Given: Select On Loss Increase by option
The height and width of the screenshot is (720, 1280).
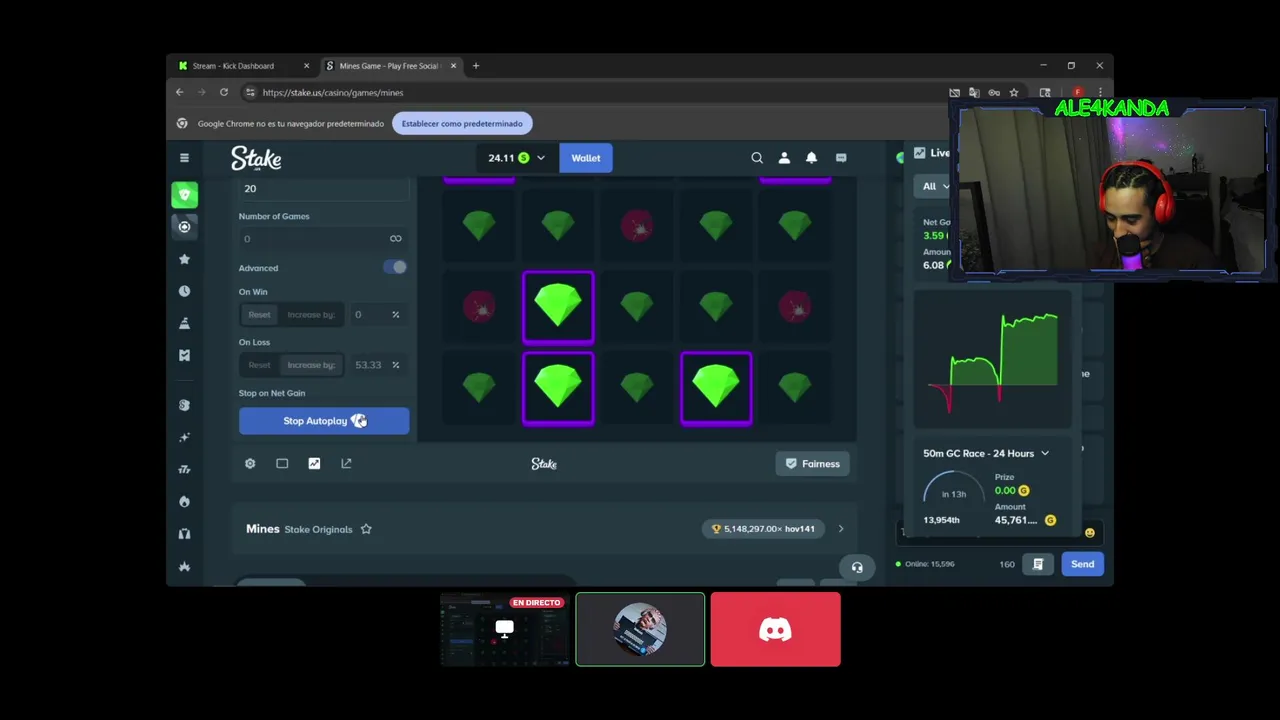Looking at the screenshot, I should (311, 365).
